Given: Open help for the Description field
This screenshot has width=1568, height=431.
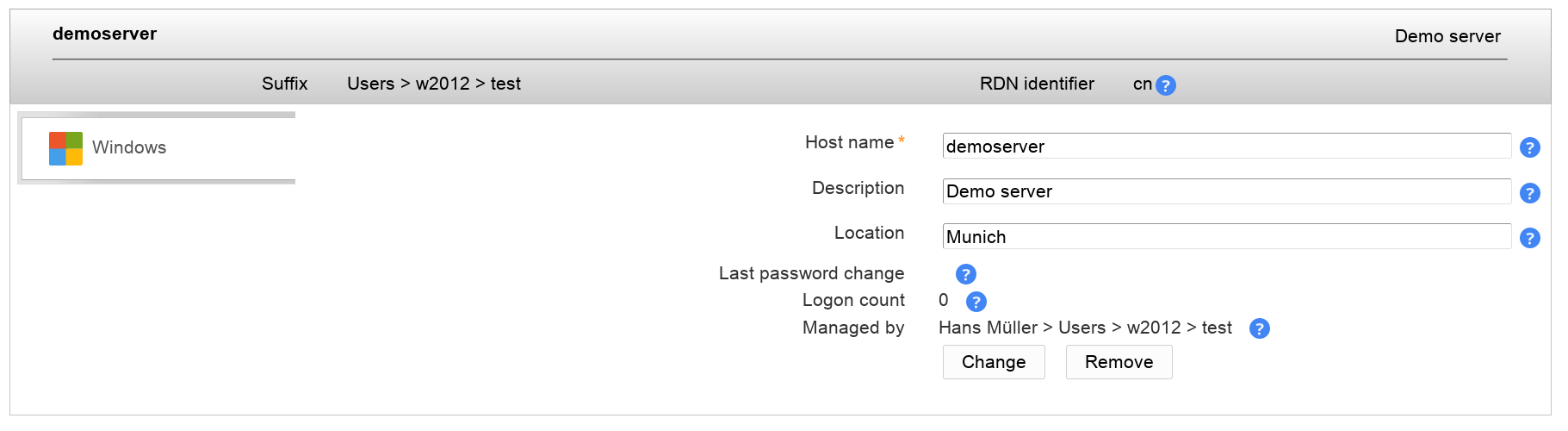Looking at the screenshot, I should point(1529,193).
